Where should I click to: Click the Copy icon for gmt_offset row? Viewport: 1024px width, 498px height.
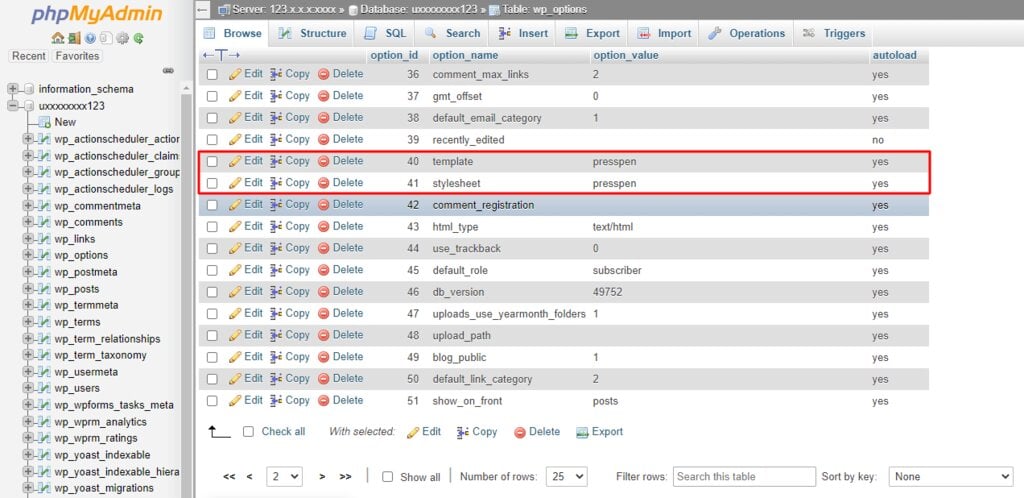pos(277,96)
